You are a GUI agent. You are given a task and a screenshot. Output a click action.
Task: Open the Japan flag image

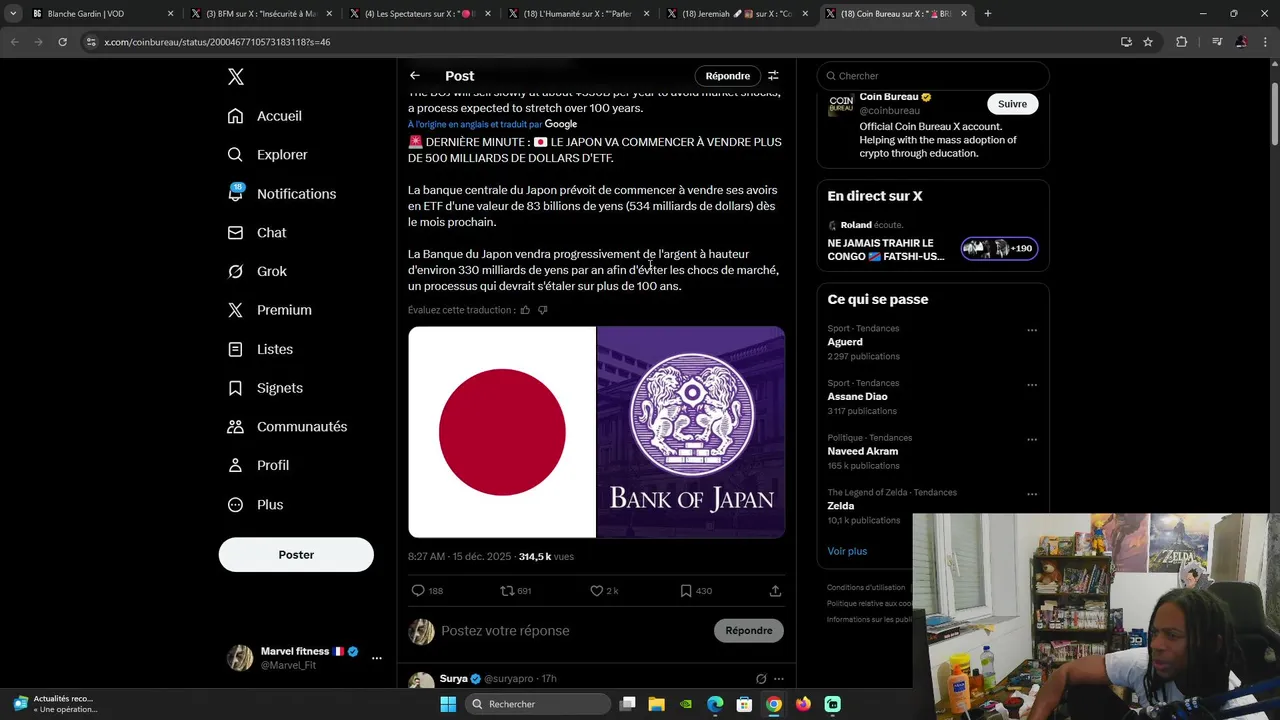pyautogui.click(x=502, y=432)
